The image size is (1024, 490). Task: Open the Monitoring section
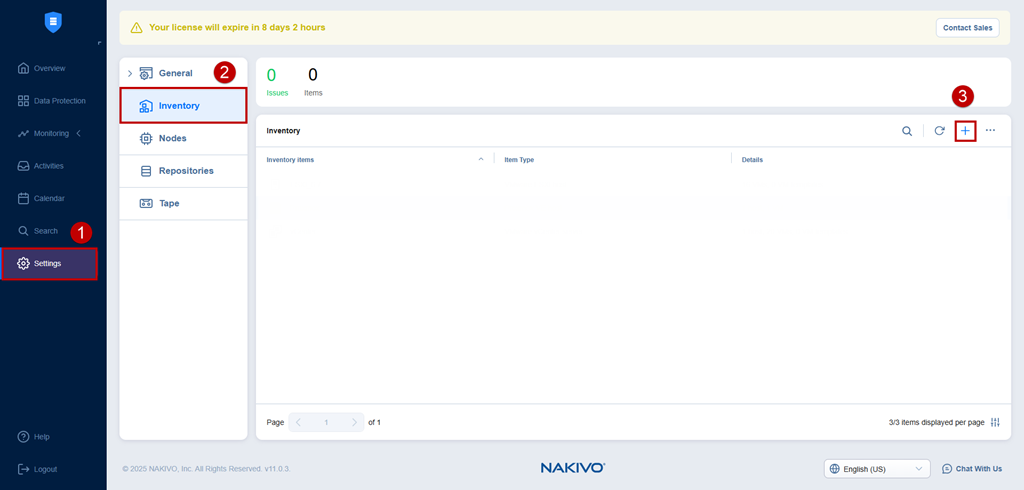pyautogui.click(x=51, y=133)
